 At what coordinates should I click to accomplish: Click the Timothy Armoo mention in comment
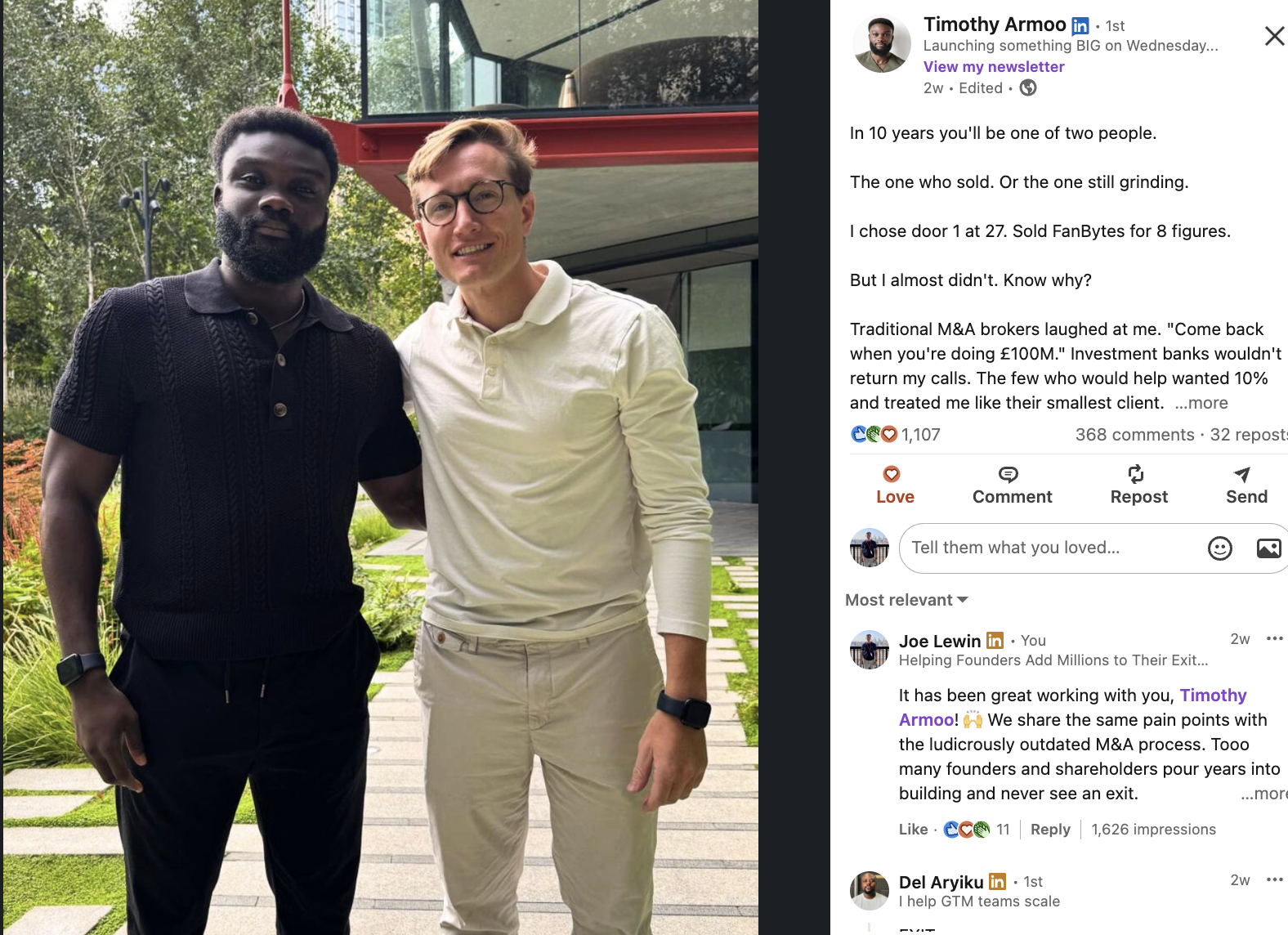[x=1073, y=708]
